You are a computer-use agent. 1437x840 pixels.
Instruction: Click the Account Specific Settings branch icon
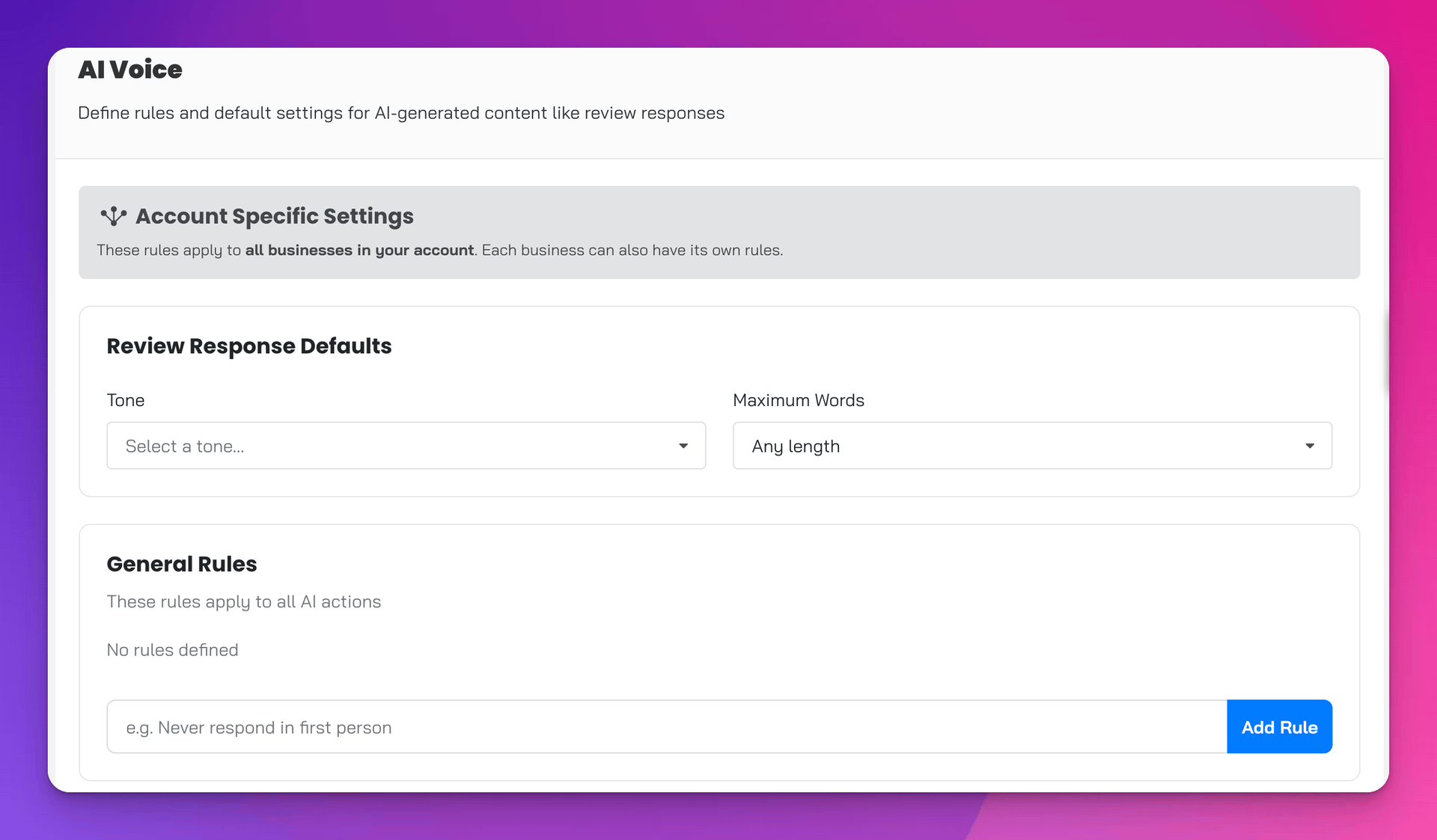pyautogui.click(x=113, y=216)
